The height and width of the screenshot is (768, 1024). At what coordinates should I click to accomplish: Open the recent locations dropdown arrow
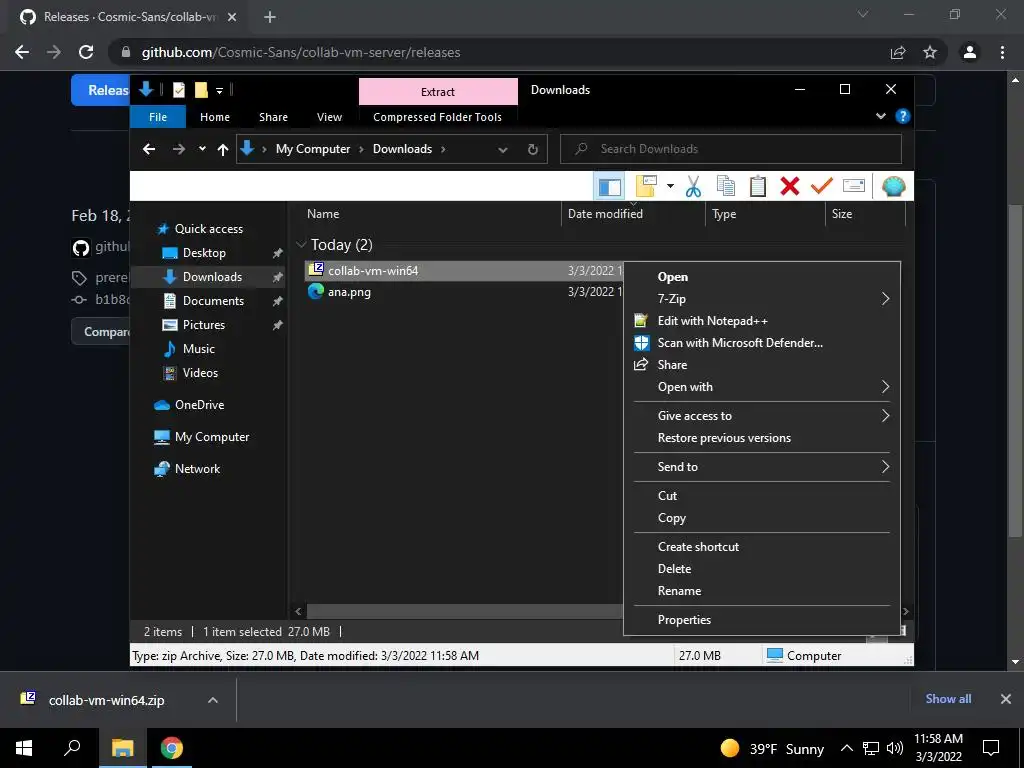point(202,149)
